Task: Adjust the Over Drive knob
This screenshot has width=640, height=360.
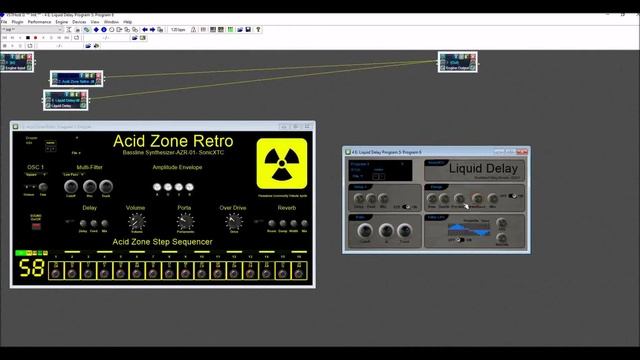Action: coord(234,222)
